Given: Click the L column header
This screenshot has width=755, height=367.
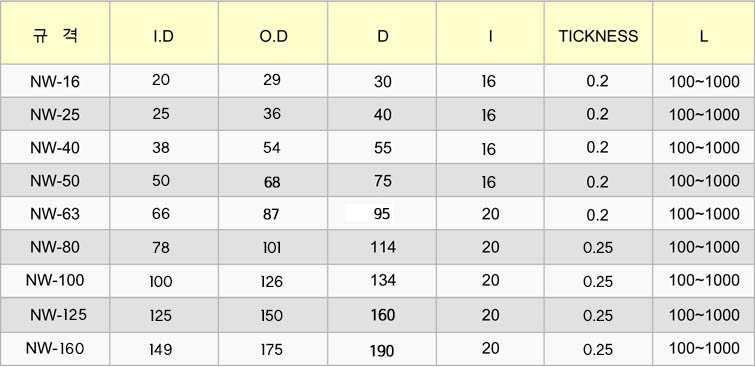Looking at the screenshot, I should pyautogui.click(x=703, y=37).
